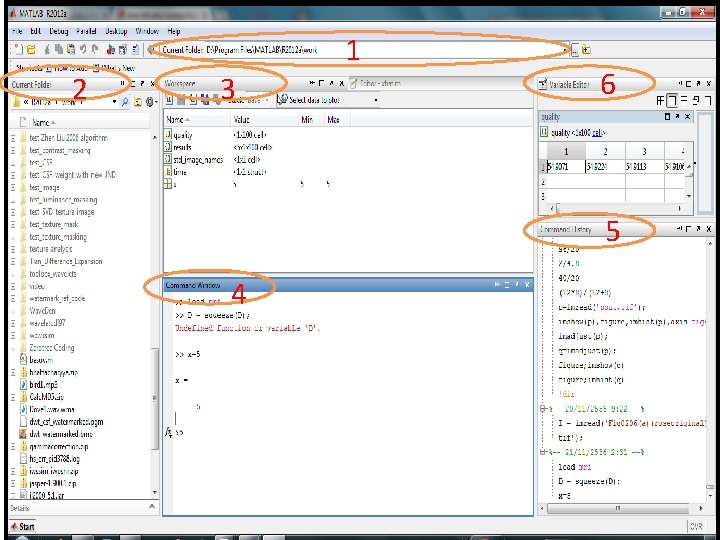720x540 pixels.
Task: Click the first icon in Workspace toolbar
Action: (169, 100)
